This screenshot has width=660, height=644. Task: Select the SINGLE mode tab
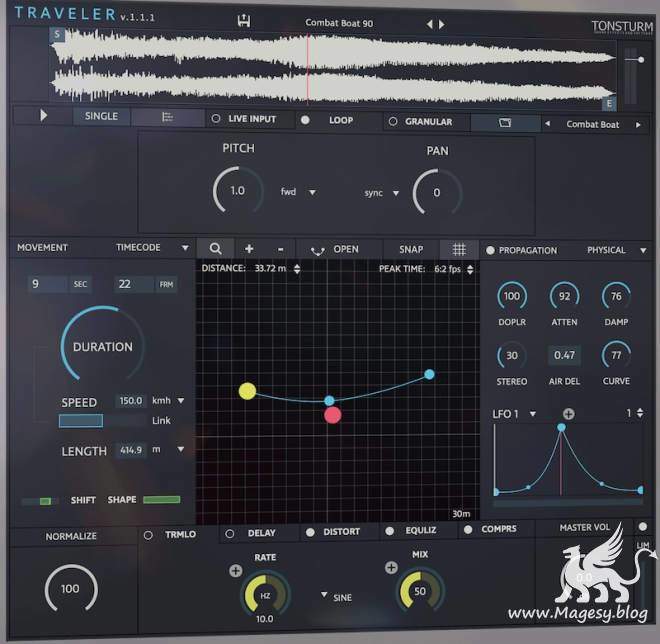click(101, 116)
